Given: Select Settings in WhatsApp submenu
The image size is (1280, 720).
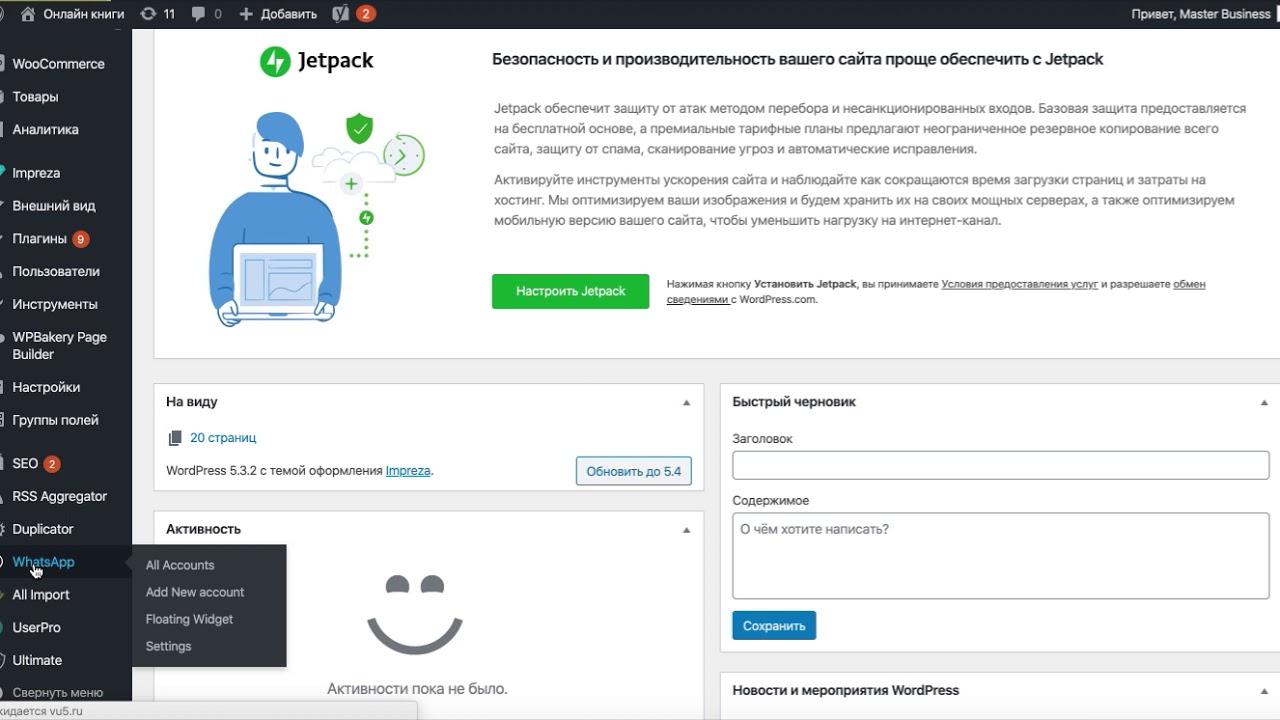Looking at the screenshot, I should [168, 647].
